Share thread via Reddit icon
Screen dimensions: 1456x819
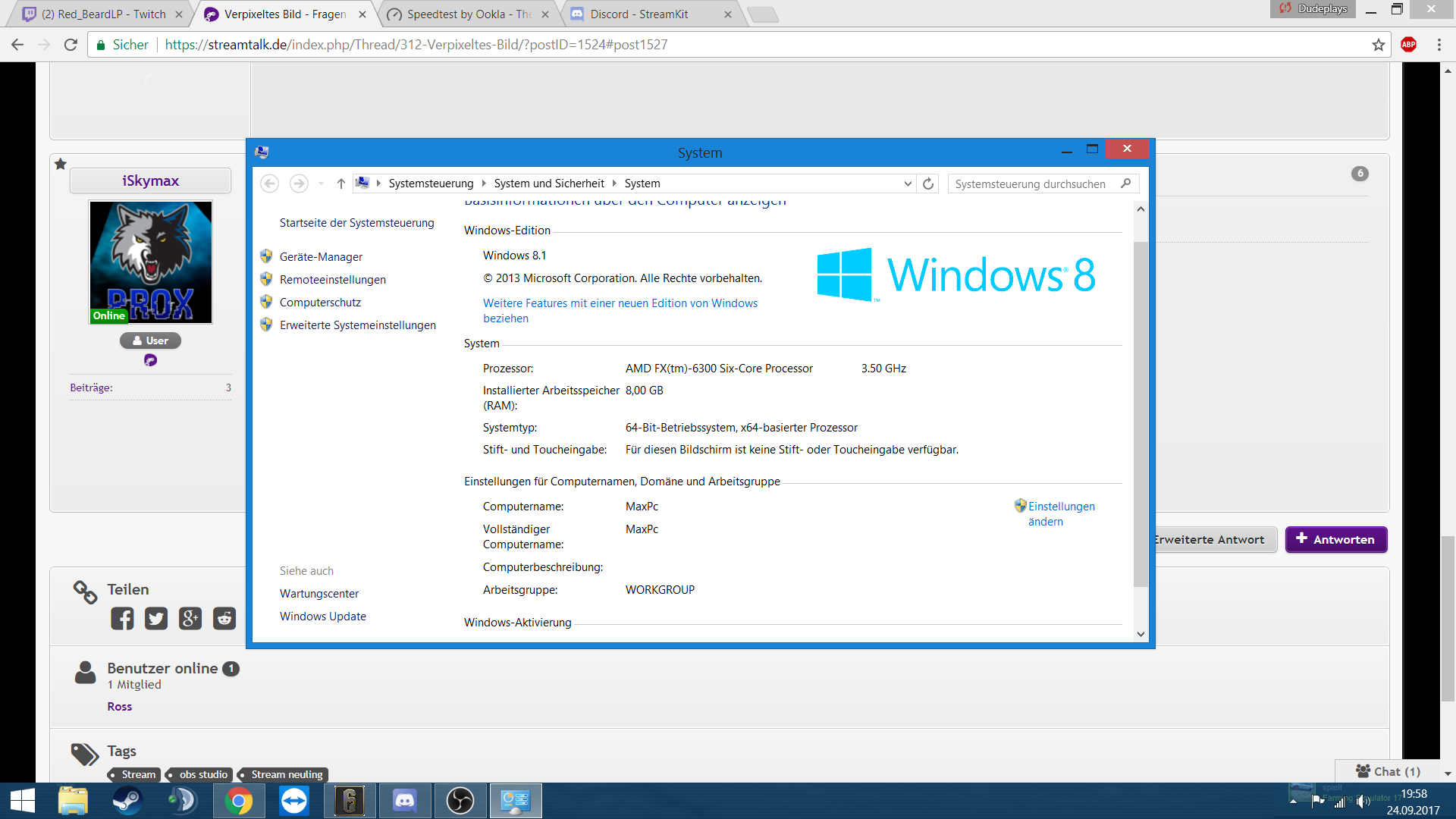(x=224, y=619)
